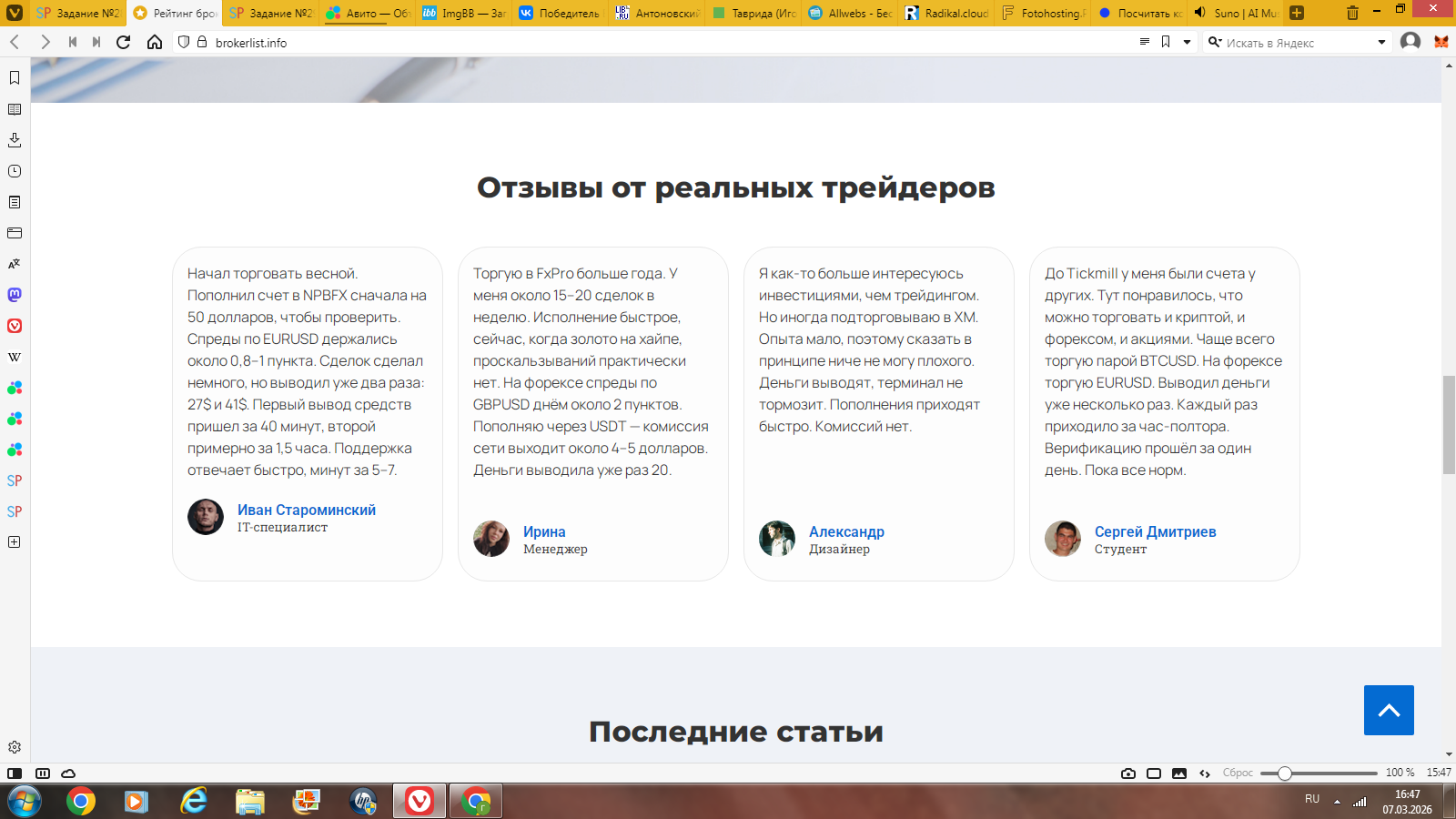
Task: Expand the address bar history dropdown
Action: (x=1187, y=42)
